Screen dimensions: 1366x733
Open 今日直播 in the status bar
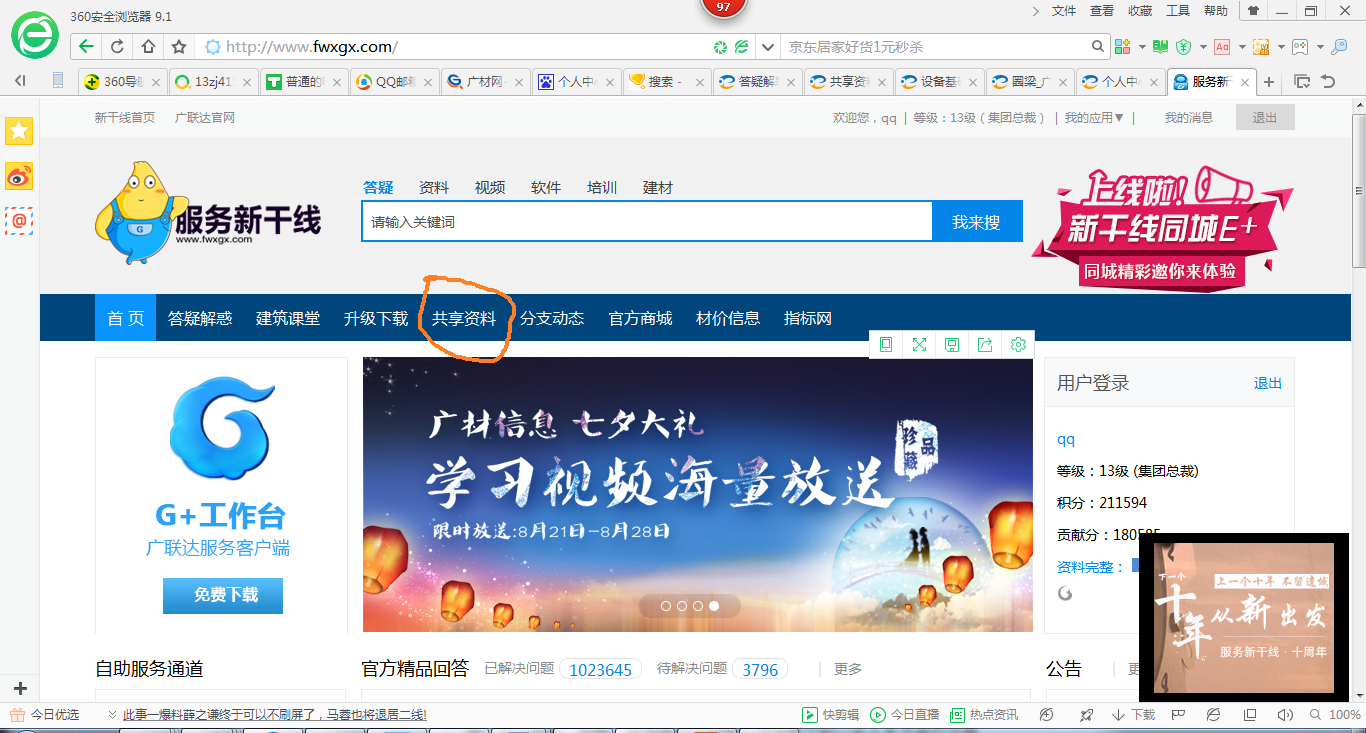tap(905, 714)
